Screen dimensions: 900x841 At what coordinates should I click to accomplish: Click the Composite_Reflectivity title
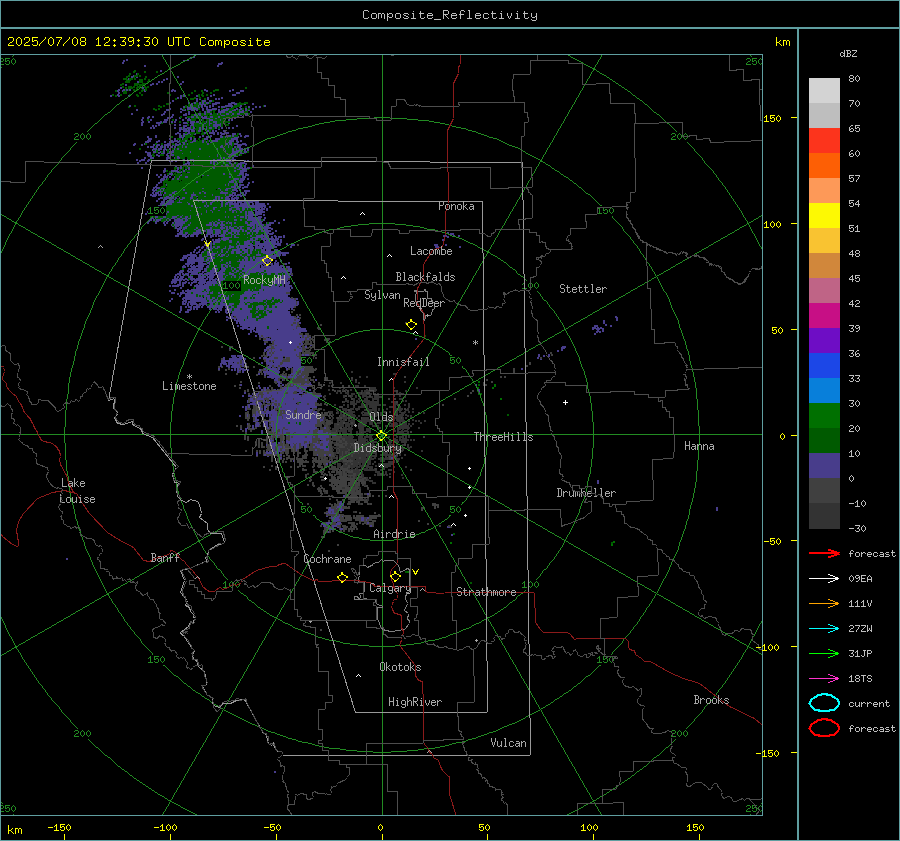[x=449, y=15]
